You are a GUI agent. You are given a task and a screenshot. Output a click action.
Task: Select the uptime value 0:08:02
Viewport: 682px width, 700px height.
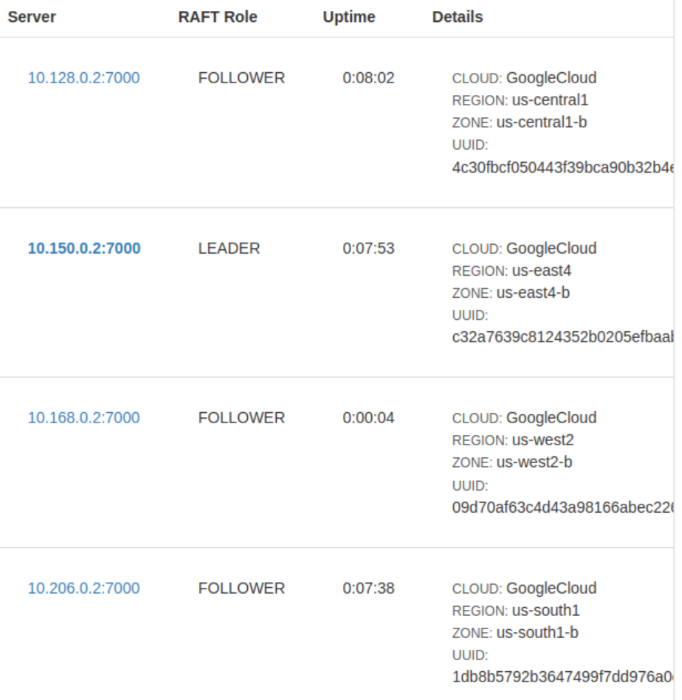pos(369,78)
